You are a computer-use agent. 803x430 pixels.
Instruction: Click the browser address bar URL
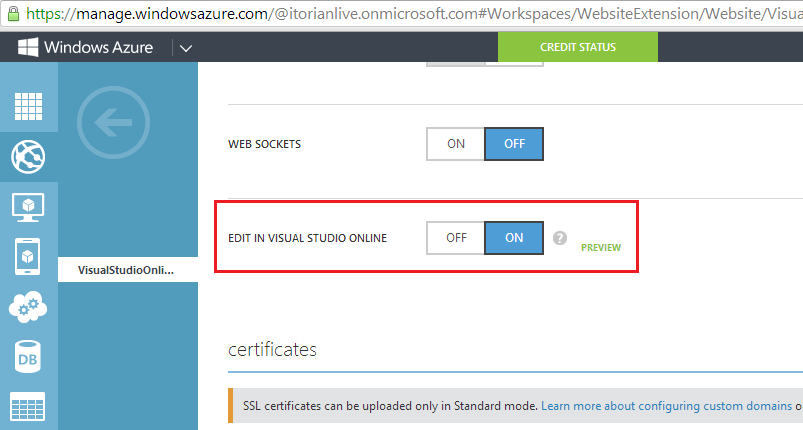coord(414,13)
